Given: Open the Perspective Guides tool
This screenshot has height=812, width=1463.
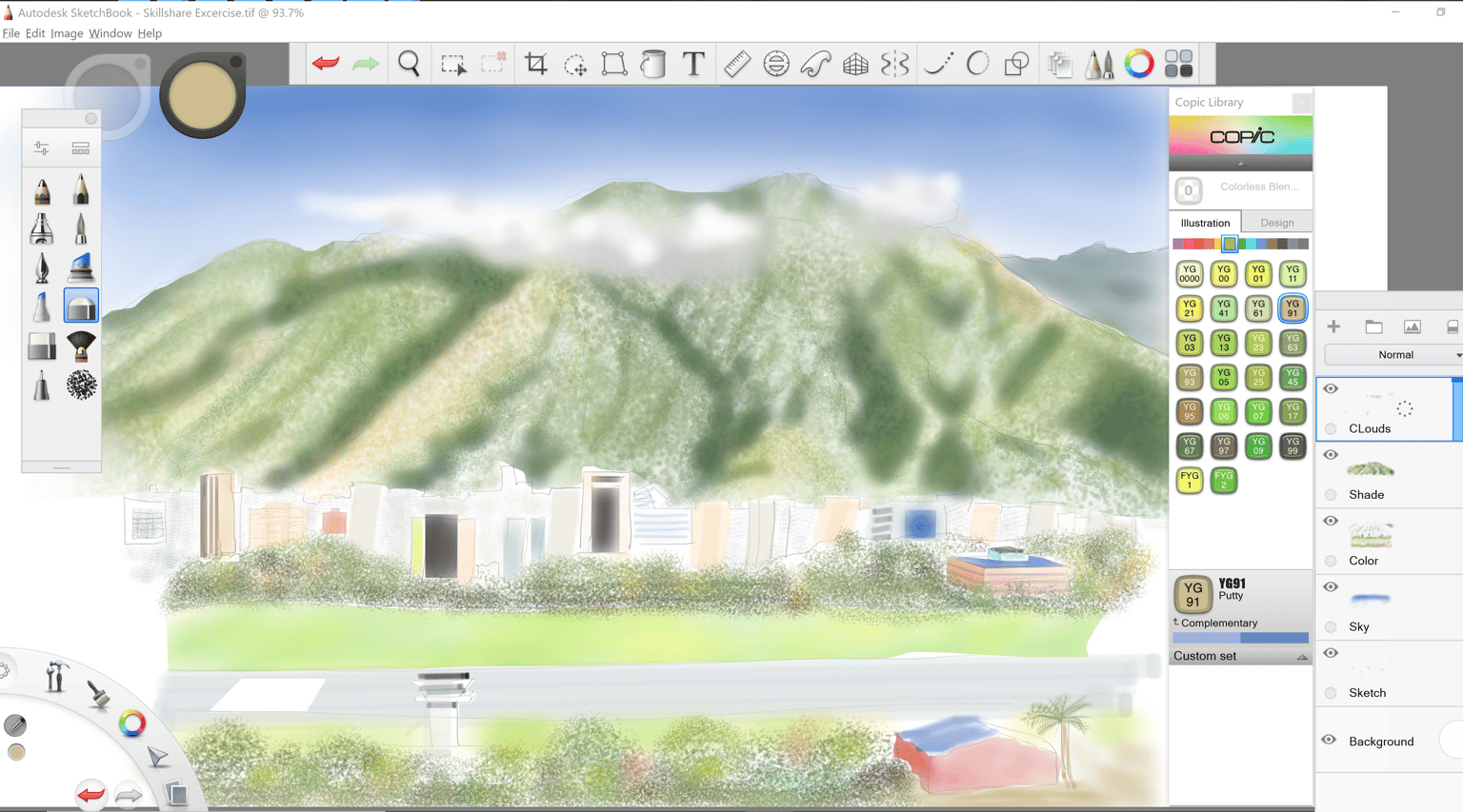Looking at the screenshot, I should (855, 64).
